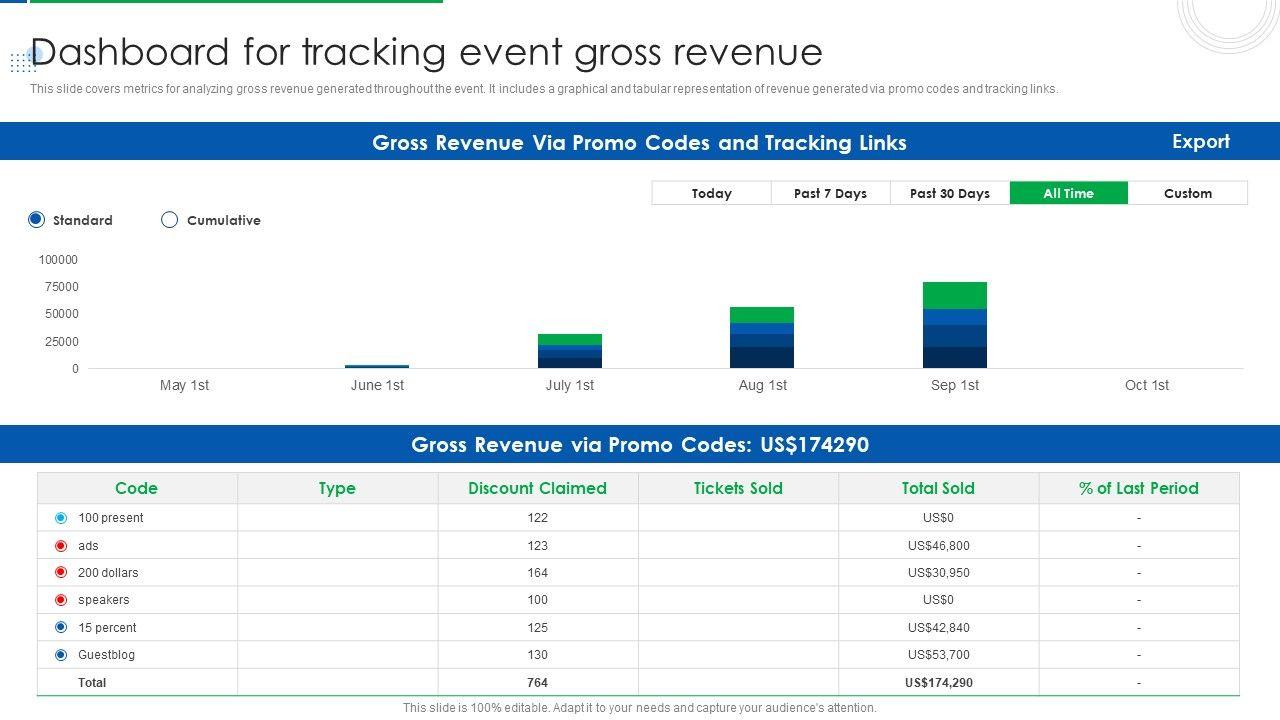This screenshot has height=720, width=1280.
Task: Select the Standard radio button
Action: (x=37, y=220)
